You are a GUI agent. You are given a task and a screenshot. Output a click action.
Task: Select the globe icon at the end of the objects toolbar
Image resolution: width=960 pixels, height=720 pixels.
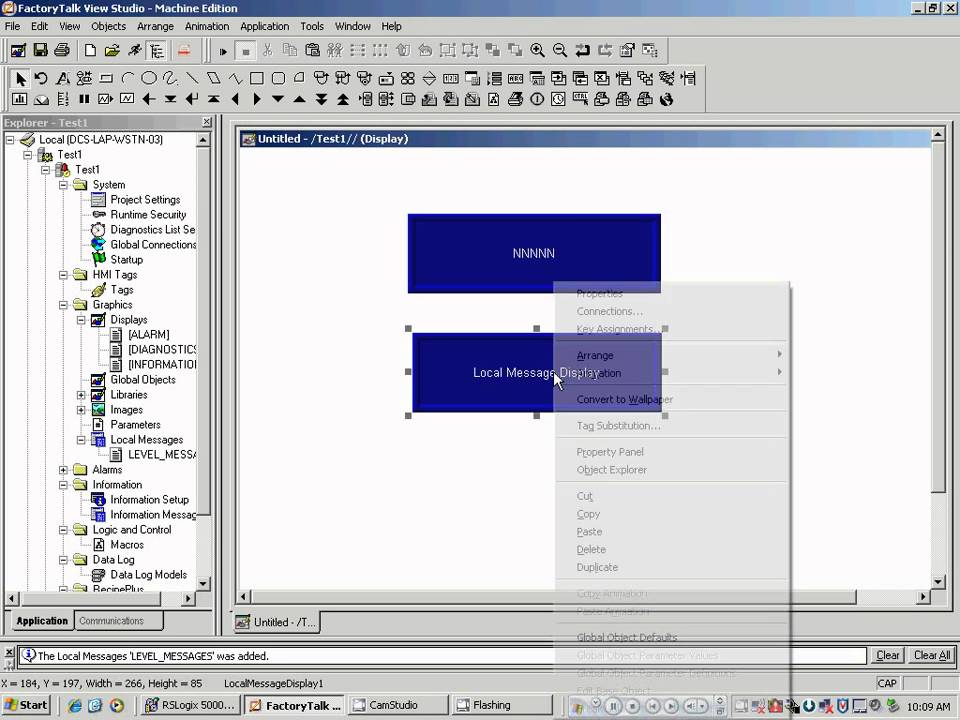click(667, 99)
